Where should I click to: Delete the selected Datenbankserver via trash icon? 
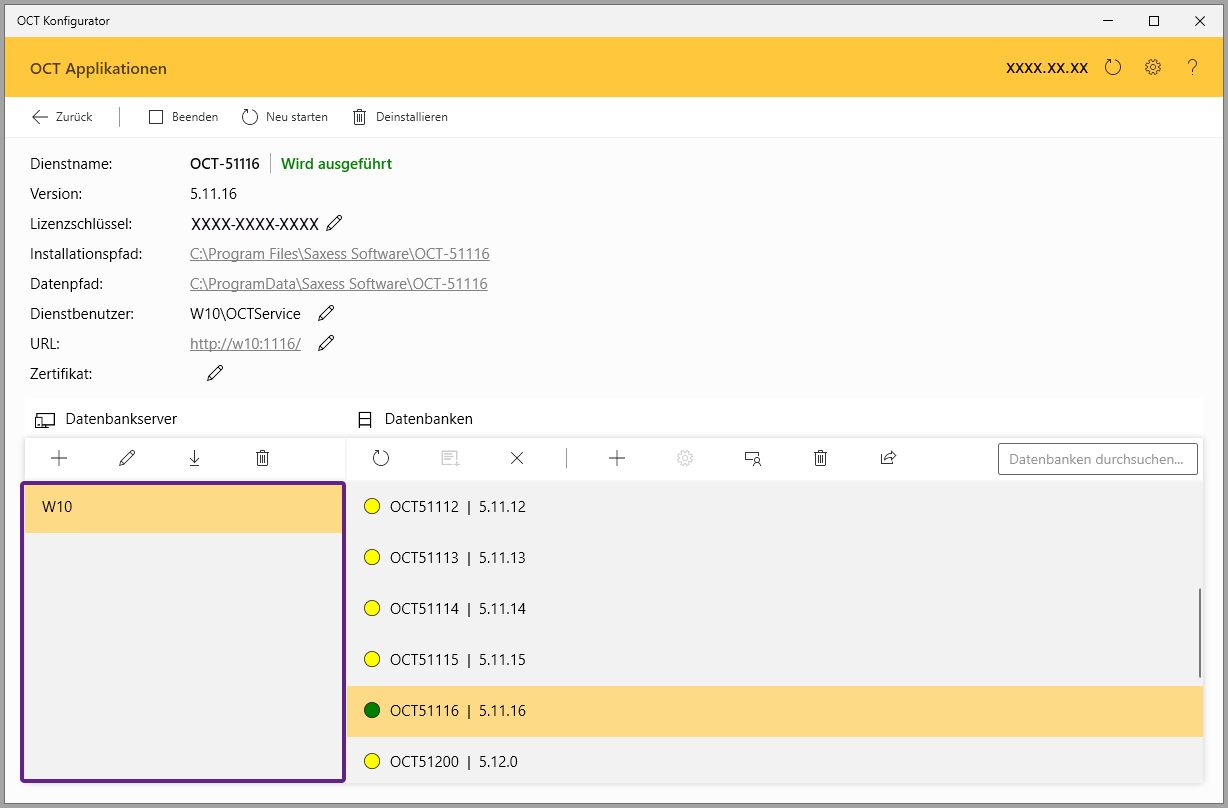[262, 458]
